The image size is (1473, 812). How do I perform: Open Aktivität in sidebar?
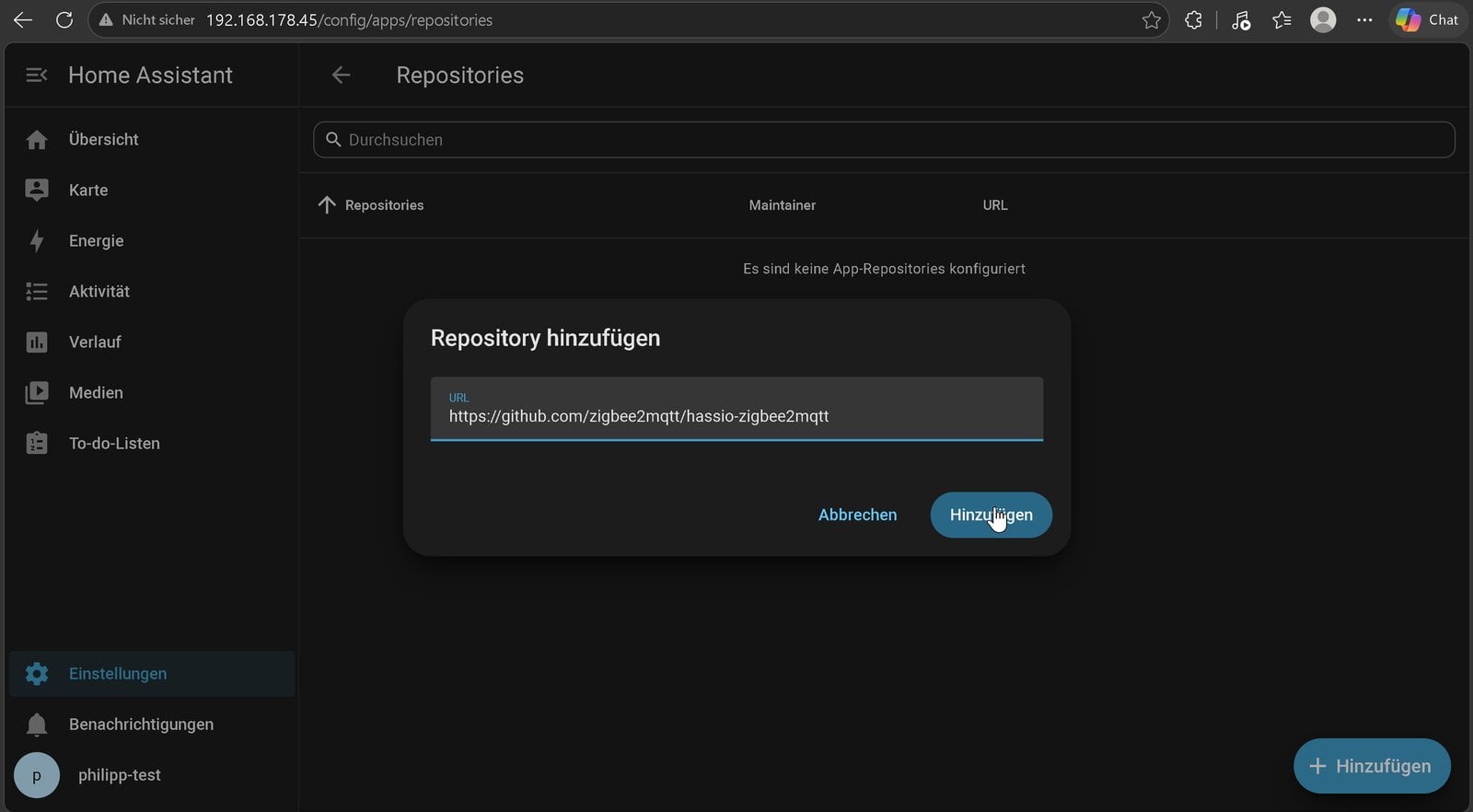[x=152, y=291]
